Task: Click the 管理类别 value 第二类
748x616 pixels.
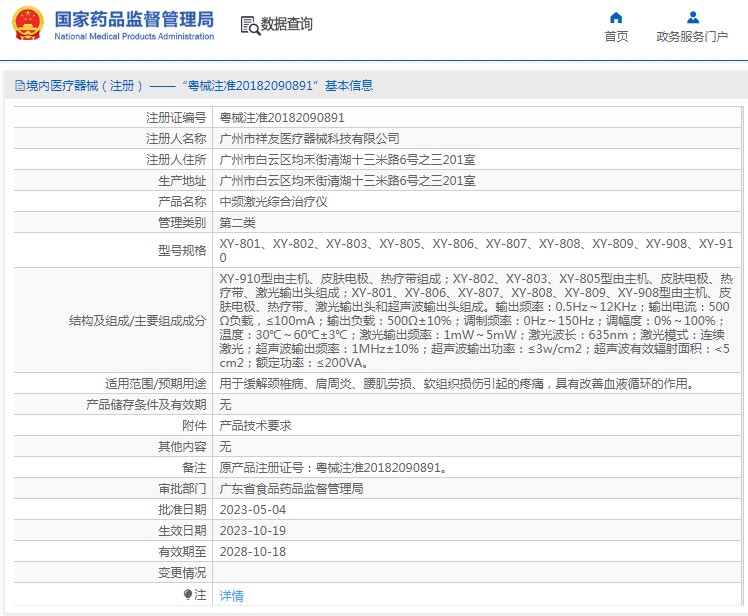Action: click(237, 222)
